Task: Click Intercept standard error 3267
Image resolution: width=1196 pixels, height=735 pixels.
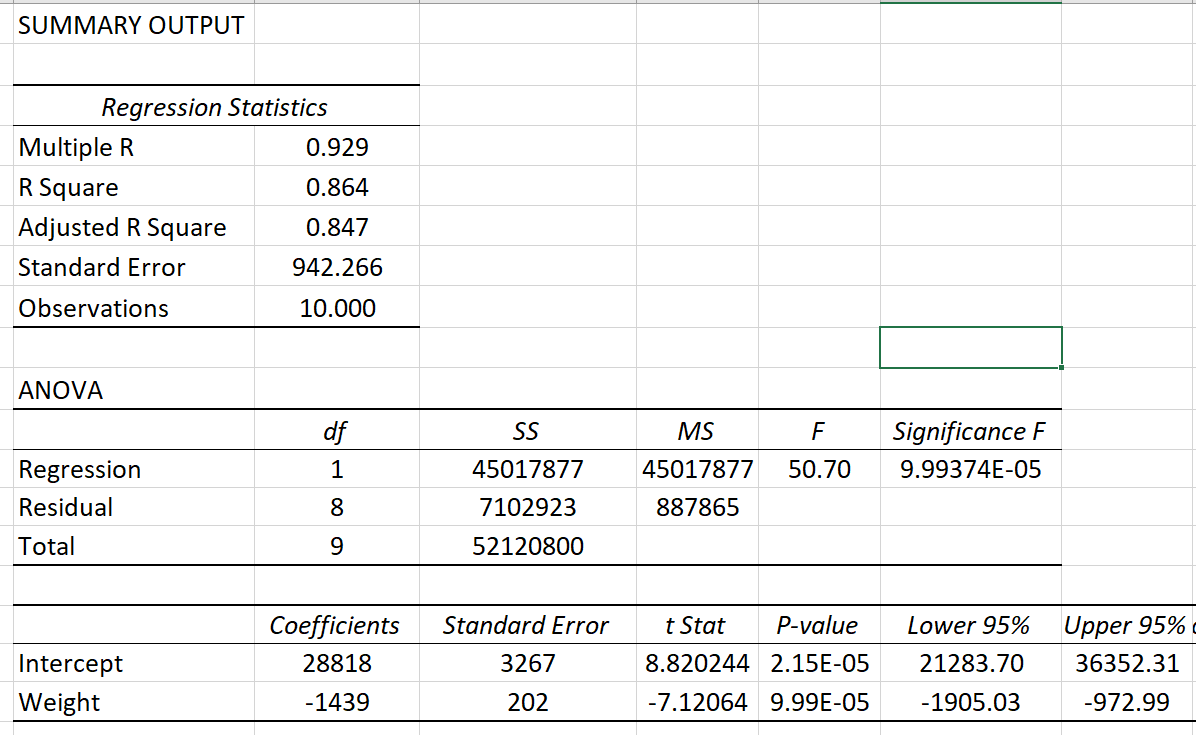Action: click(527, 663)
